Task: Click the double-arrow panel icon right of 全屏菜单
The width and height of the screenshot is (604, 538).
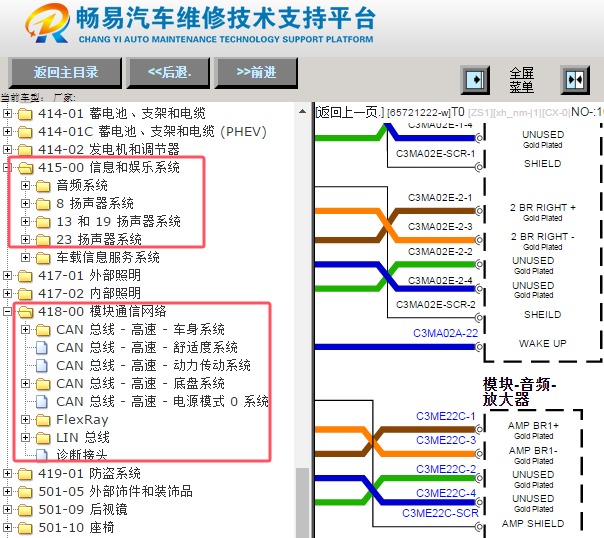Action: pos(575,80)
